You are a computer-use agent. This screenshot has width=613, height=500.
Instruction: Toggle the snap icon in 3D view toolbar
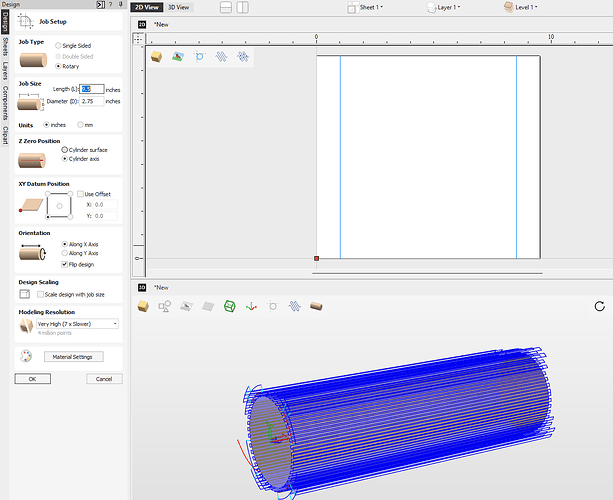pos(273,306)
